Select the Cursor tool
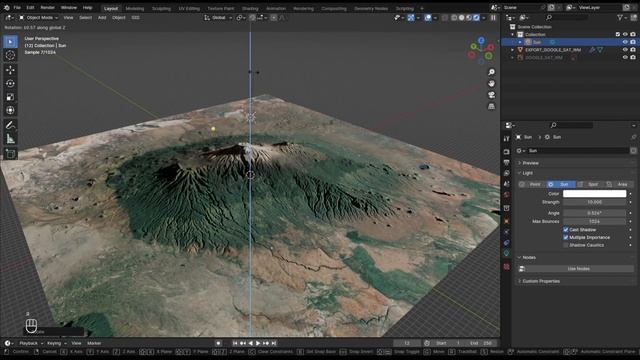The image size is (640, 360). pyautogui.click(x=11, y=56)
